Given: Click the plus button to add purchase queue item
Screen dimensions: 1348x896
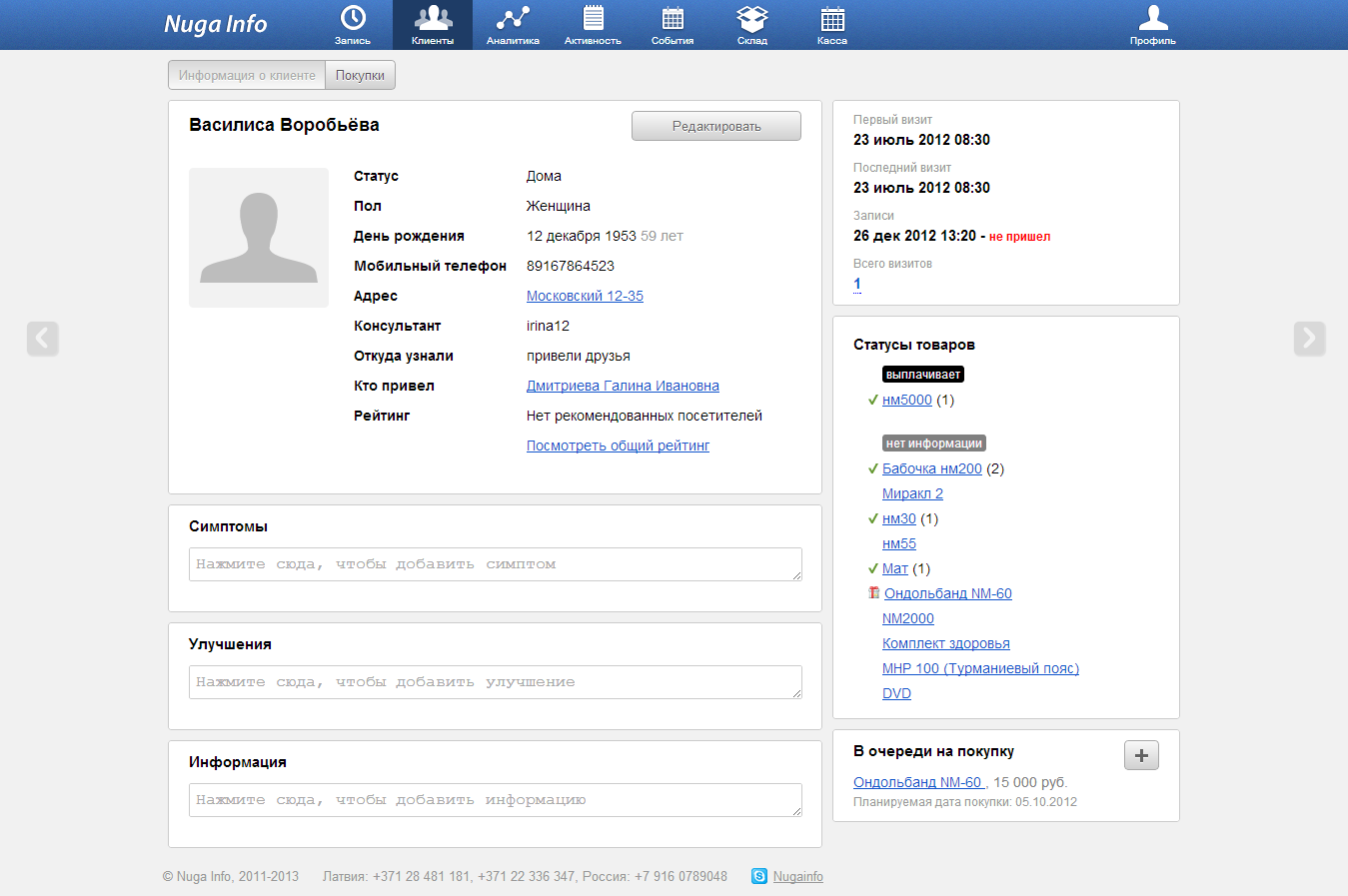Looking at the screenshot, I should (1141, 755).
